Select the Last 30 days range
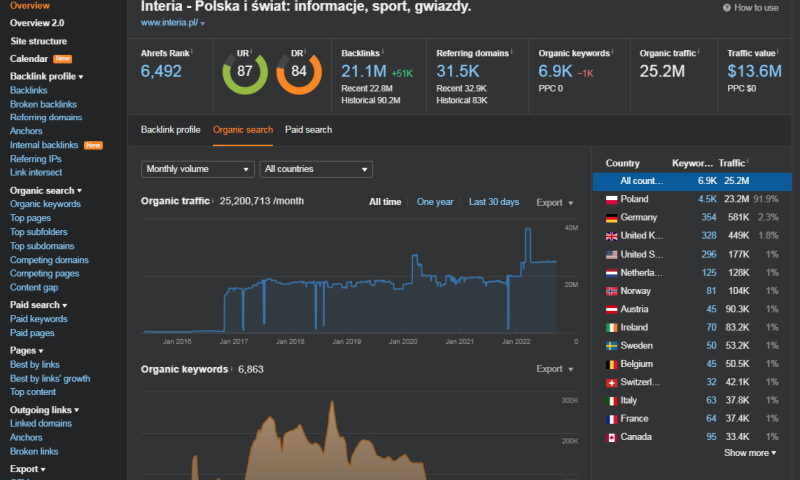 pos(494,202)
